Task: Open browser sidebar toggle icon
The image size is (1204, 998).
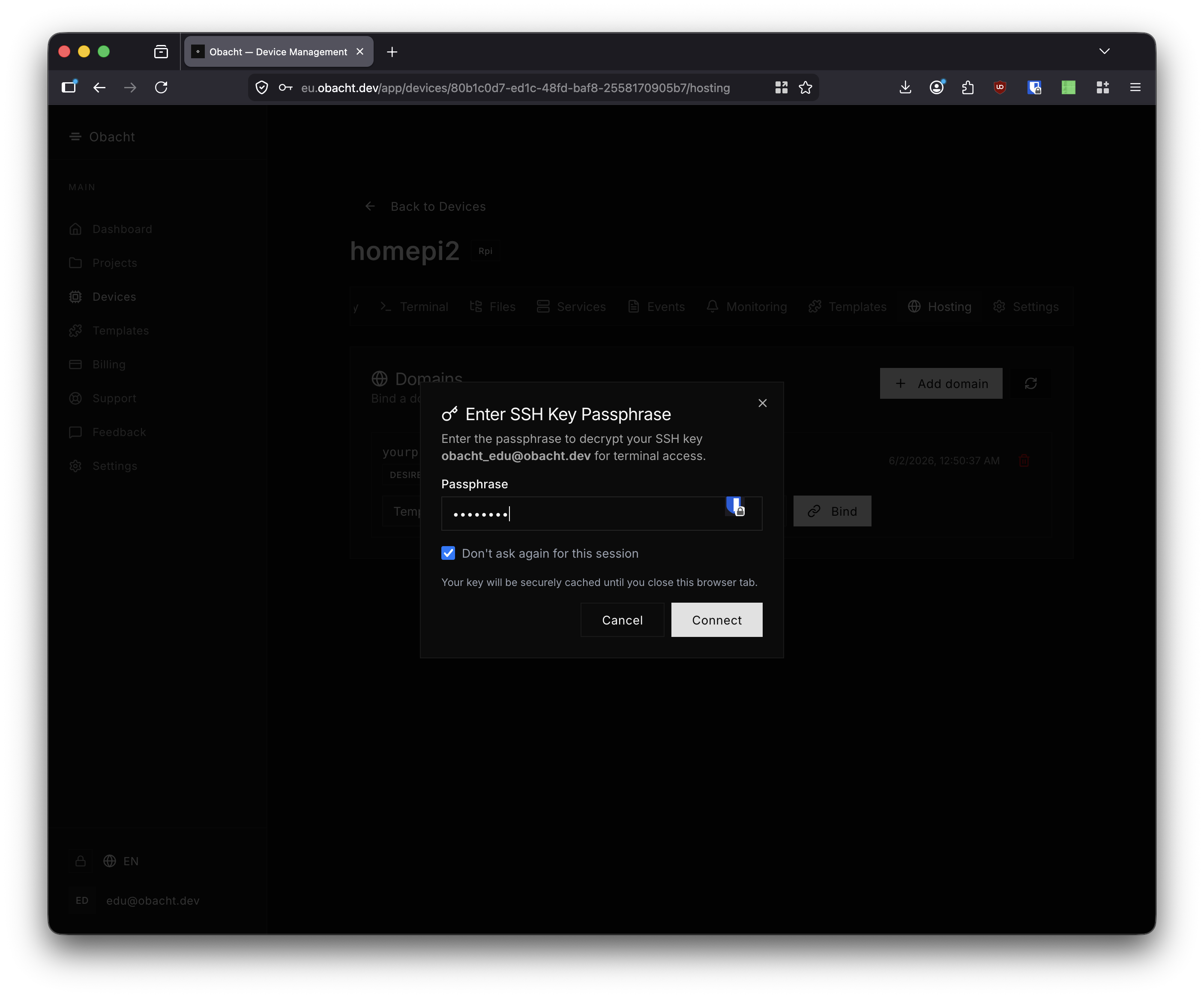Action: click(69, 87)
